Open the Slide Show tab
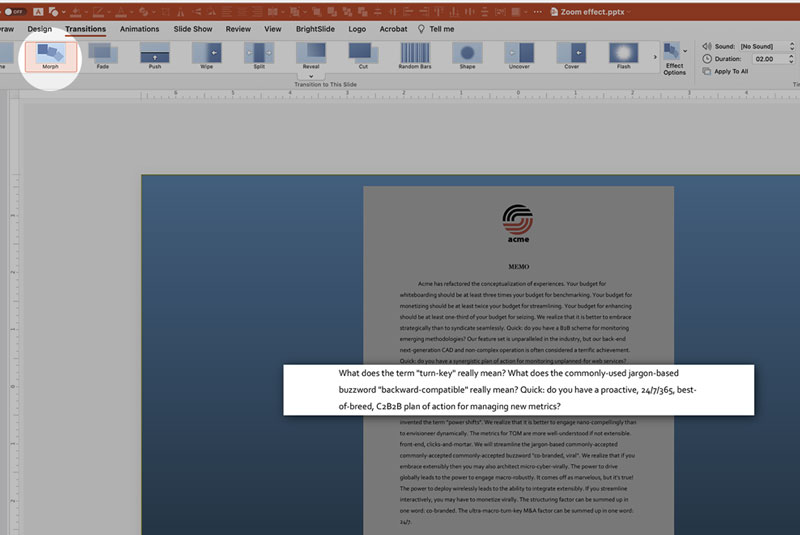 193,29
